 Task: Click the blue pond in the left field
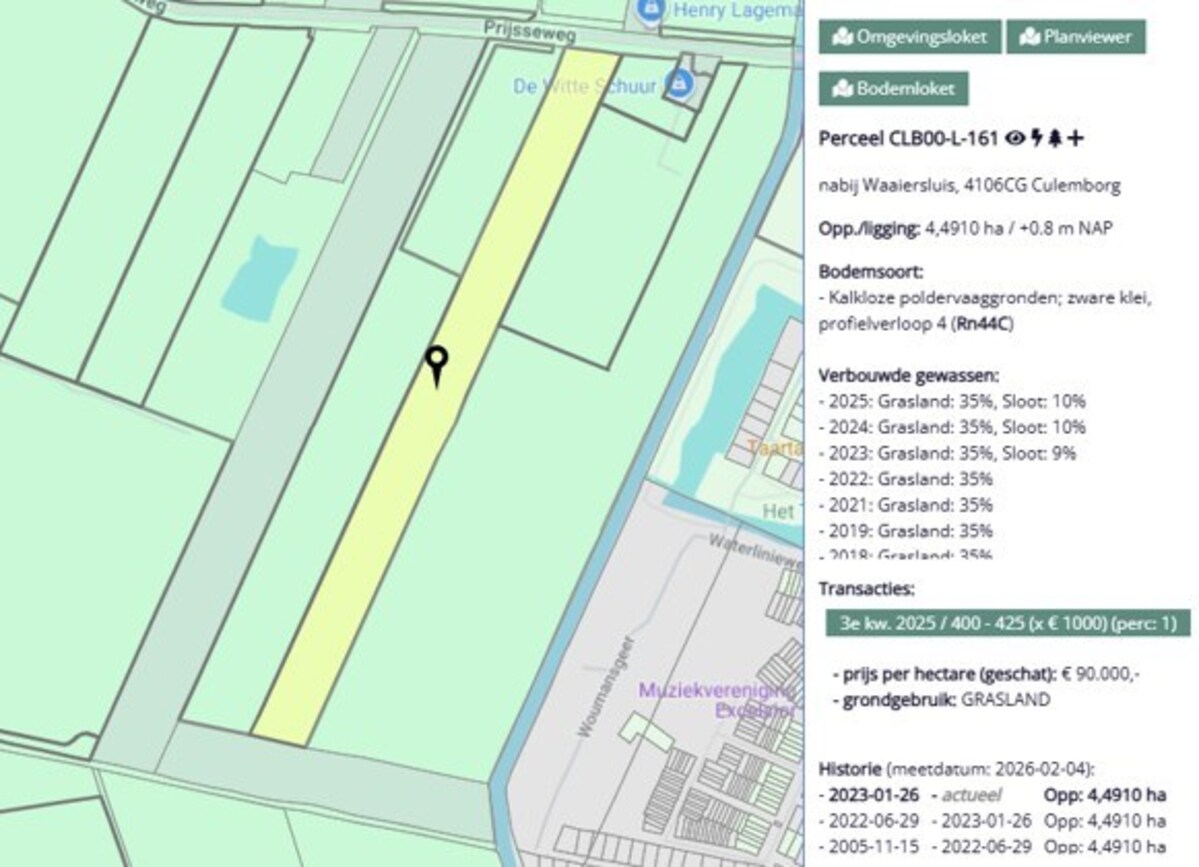click(x=258, y=279)
